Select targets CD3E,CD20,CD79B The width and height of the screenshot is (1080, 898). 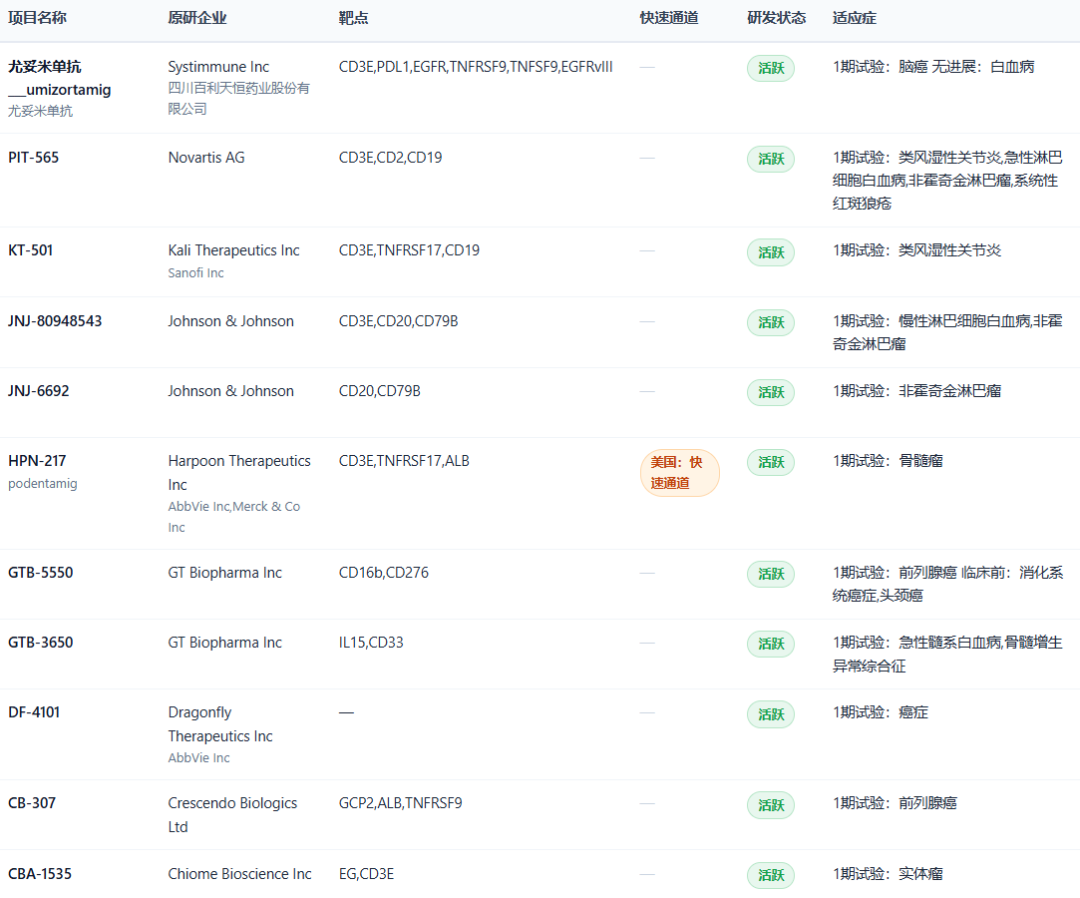(x=398, y=322)
